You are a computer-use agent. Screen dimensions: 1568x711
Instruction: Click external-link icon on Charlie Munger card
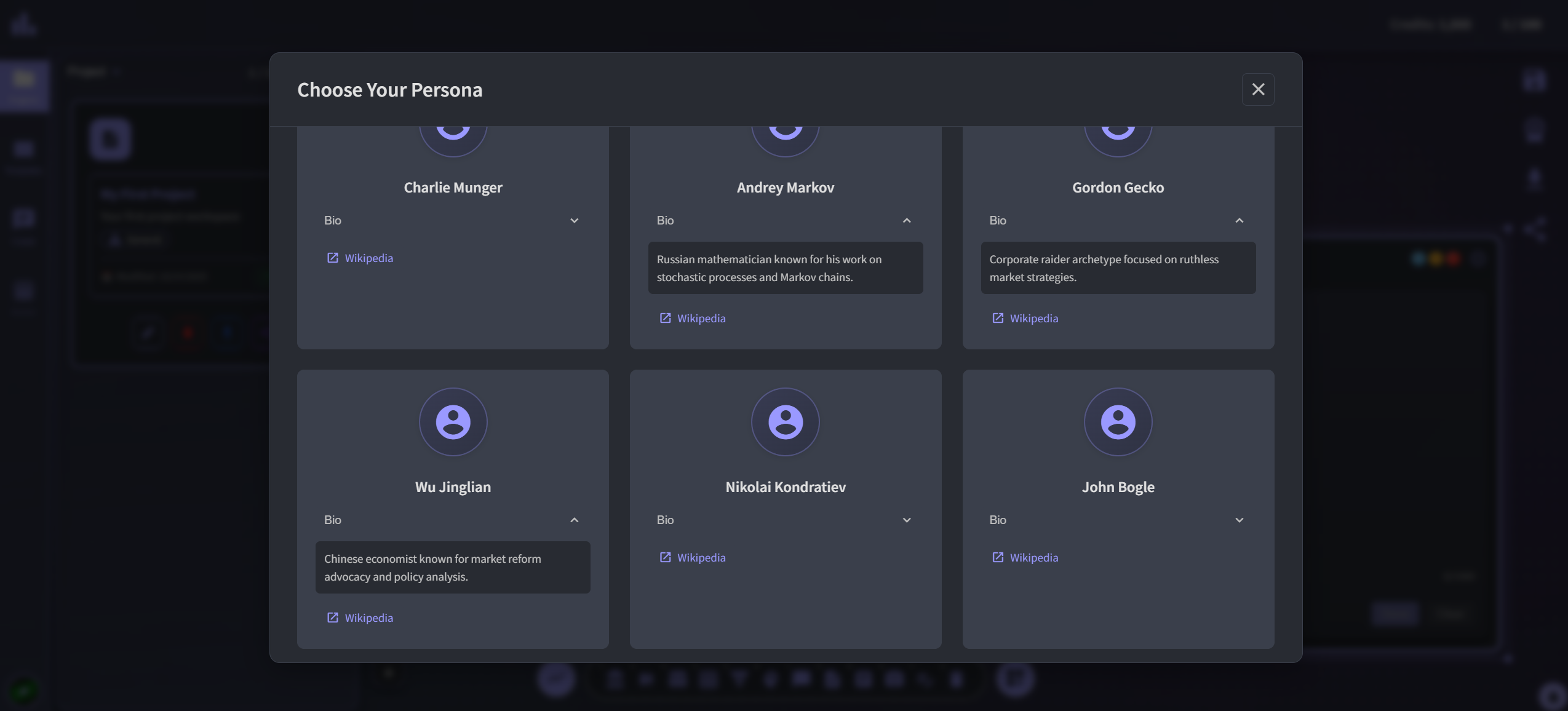[332, 258]
